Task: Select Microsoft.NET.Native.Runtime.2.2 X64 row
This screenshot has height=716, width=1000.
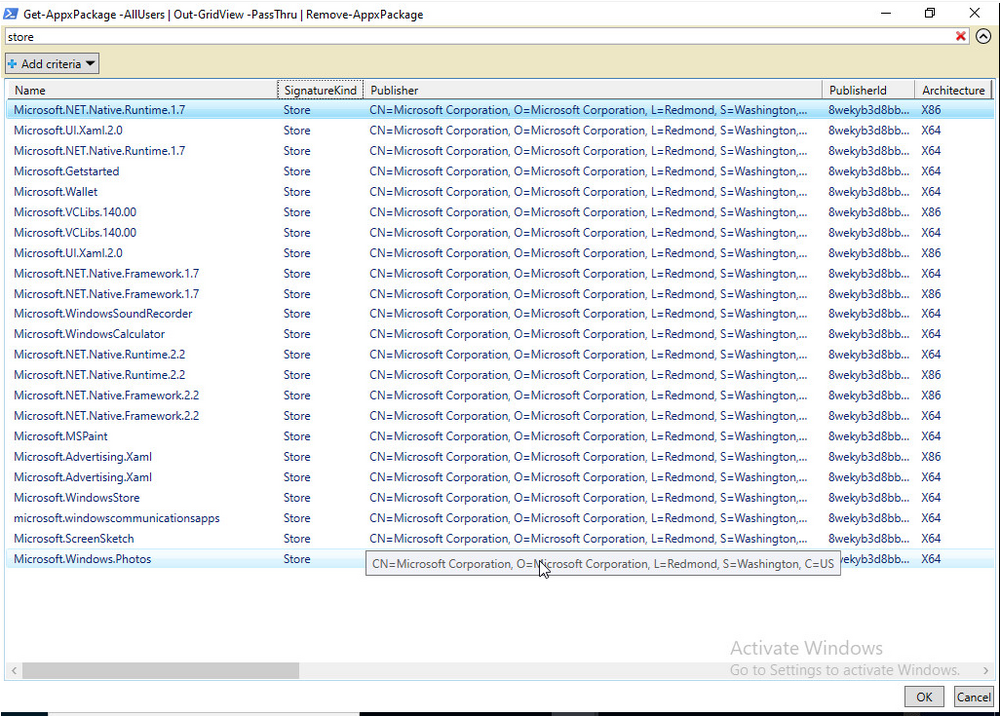Action: [500, 354]
